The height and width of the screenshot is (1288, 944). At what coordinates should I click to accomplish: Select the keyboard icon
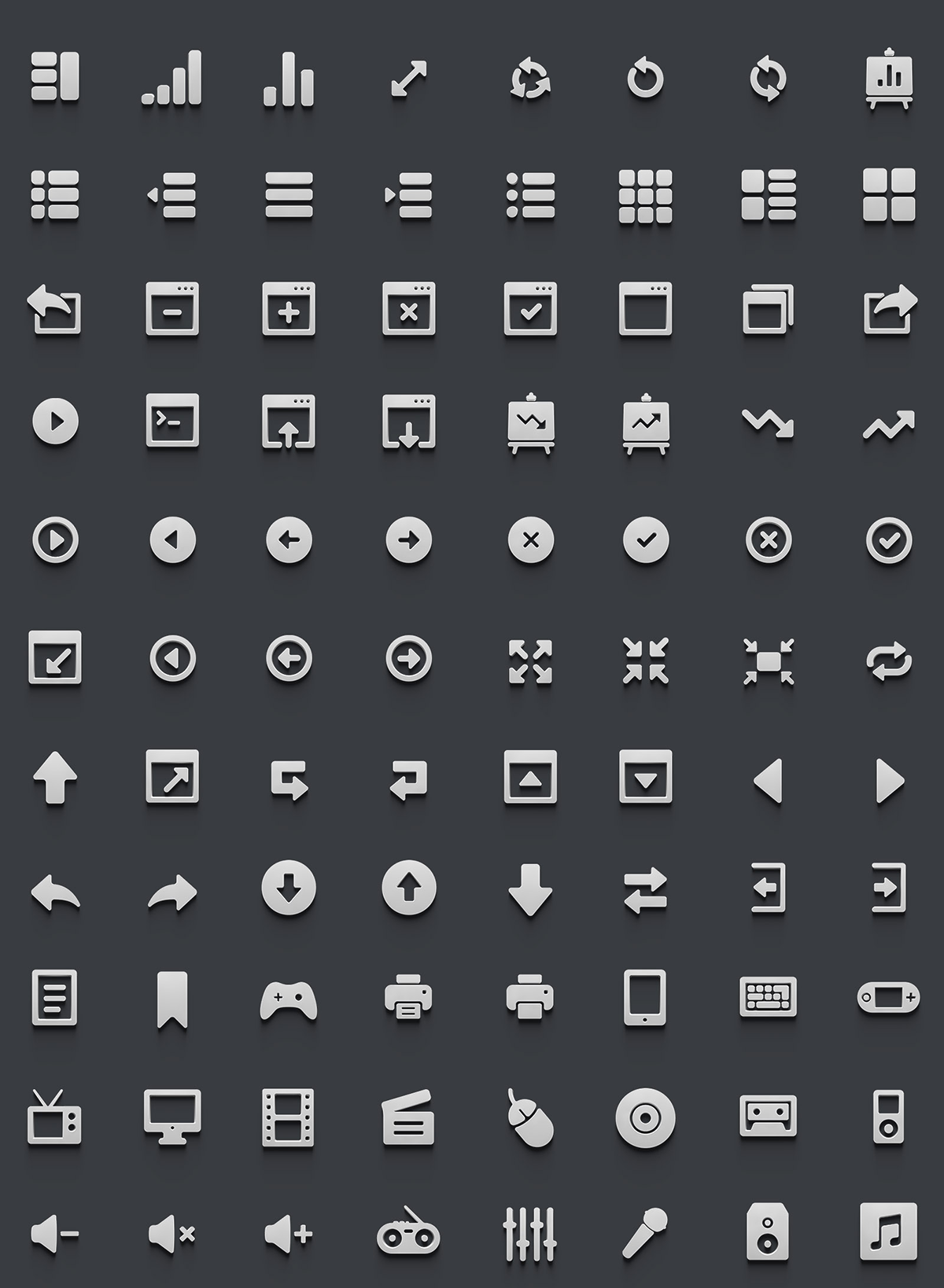pos(769,997)
